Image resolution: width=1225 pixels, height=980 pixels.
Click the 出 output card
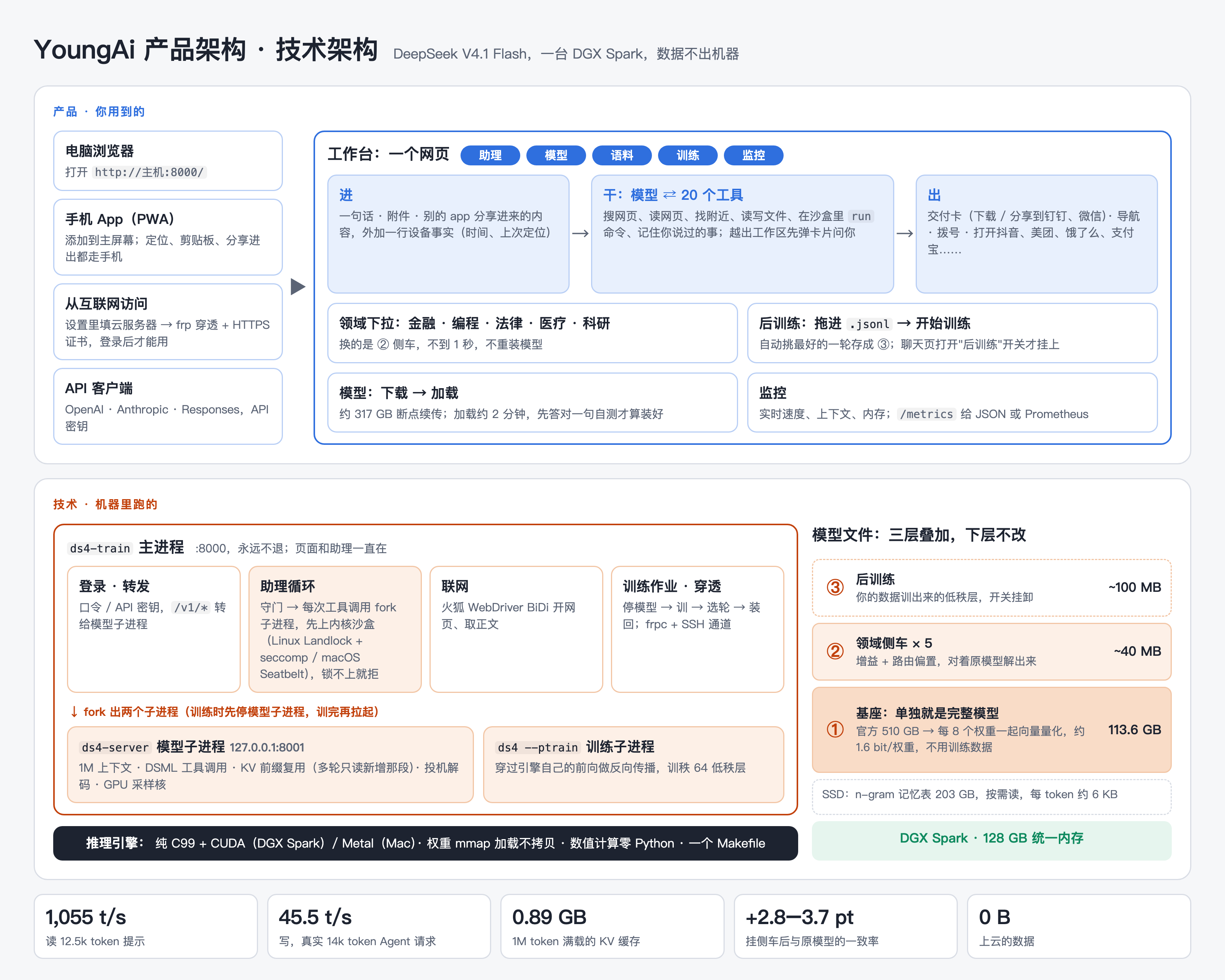click(x=1036, y=234)
